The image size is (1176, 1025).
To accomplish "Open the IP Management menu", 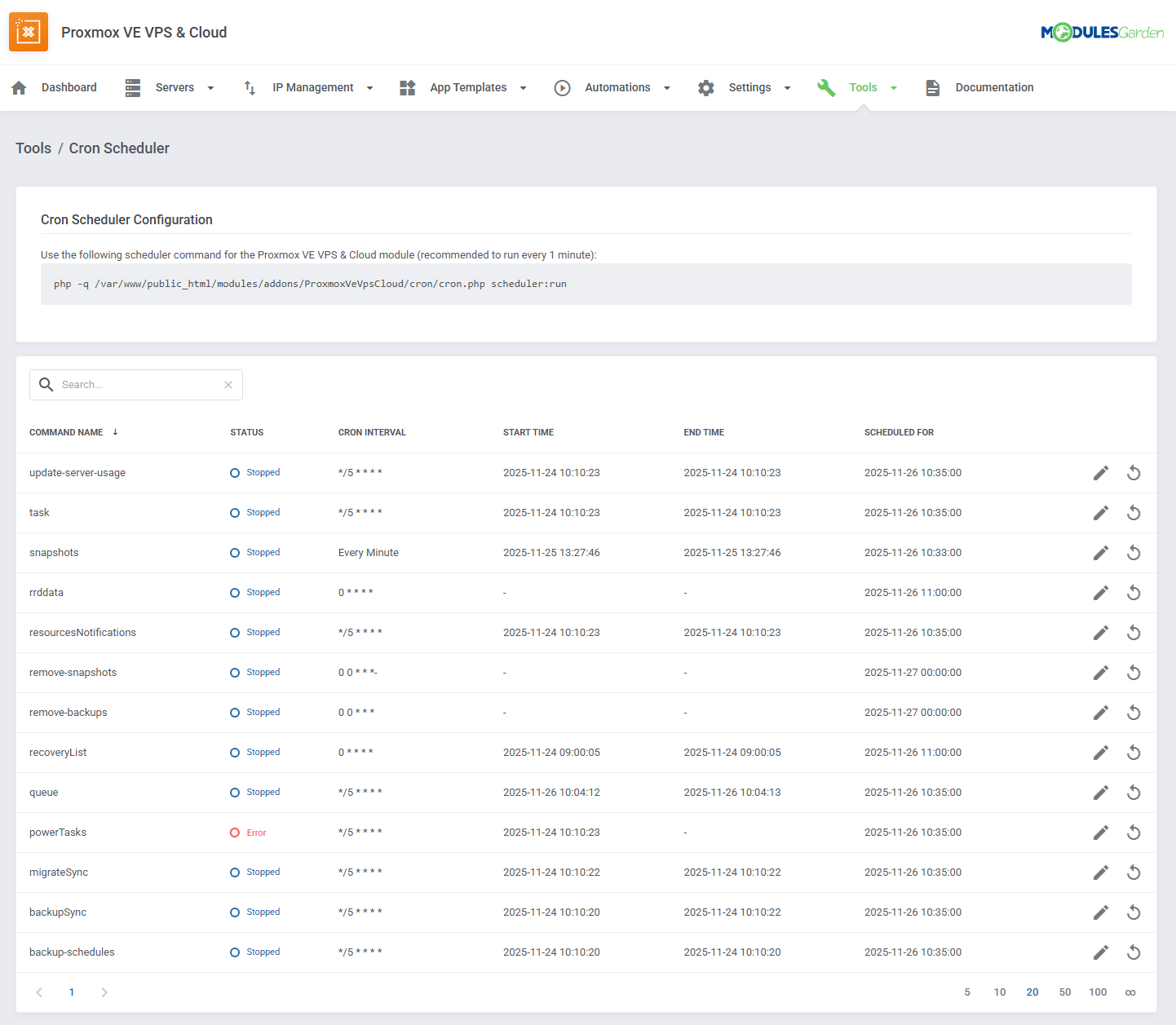I will click(x=313, y=87).
